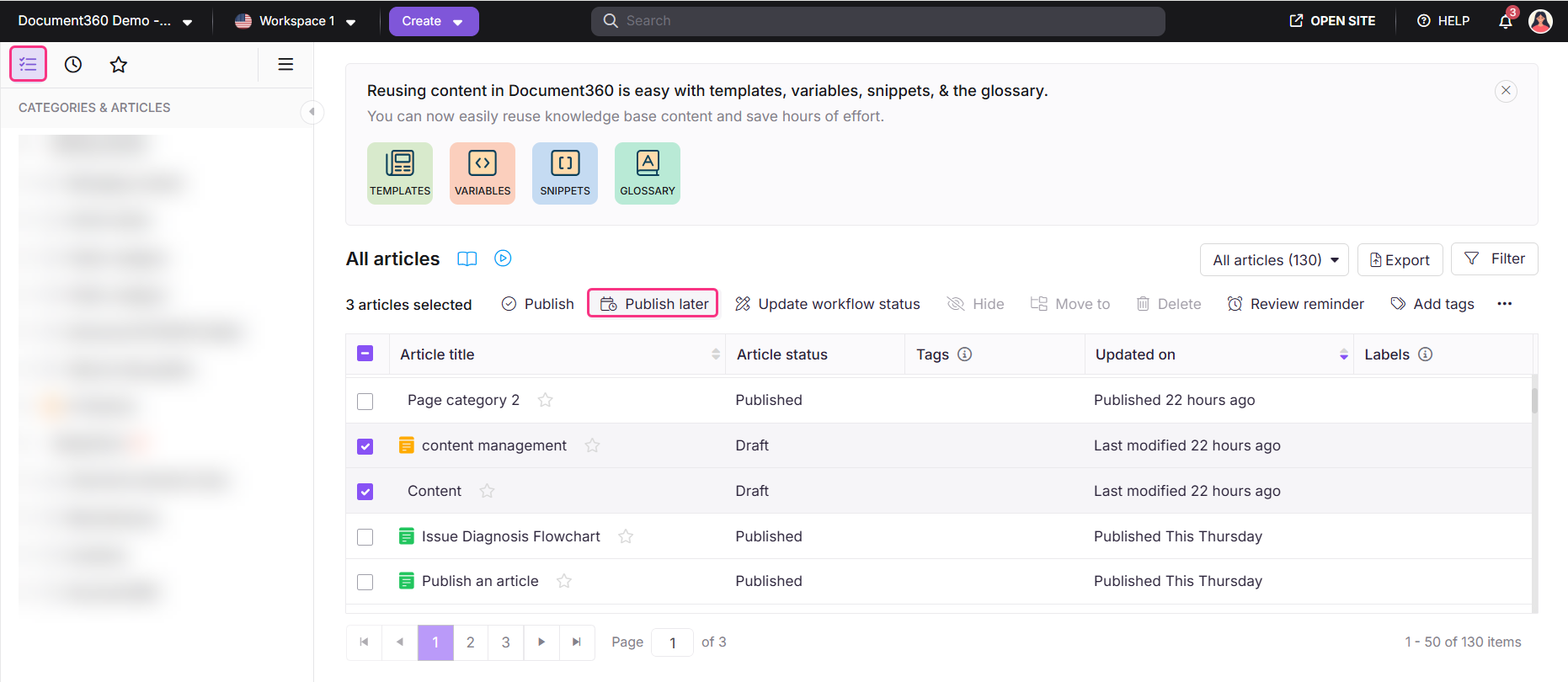Go to first page of results
The image size is (1568, 682).
[x=364, y=642]
